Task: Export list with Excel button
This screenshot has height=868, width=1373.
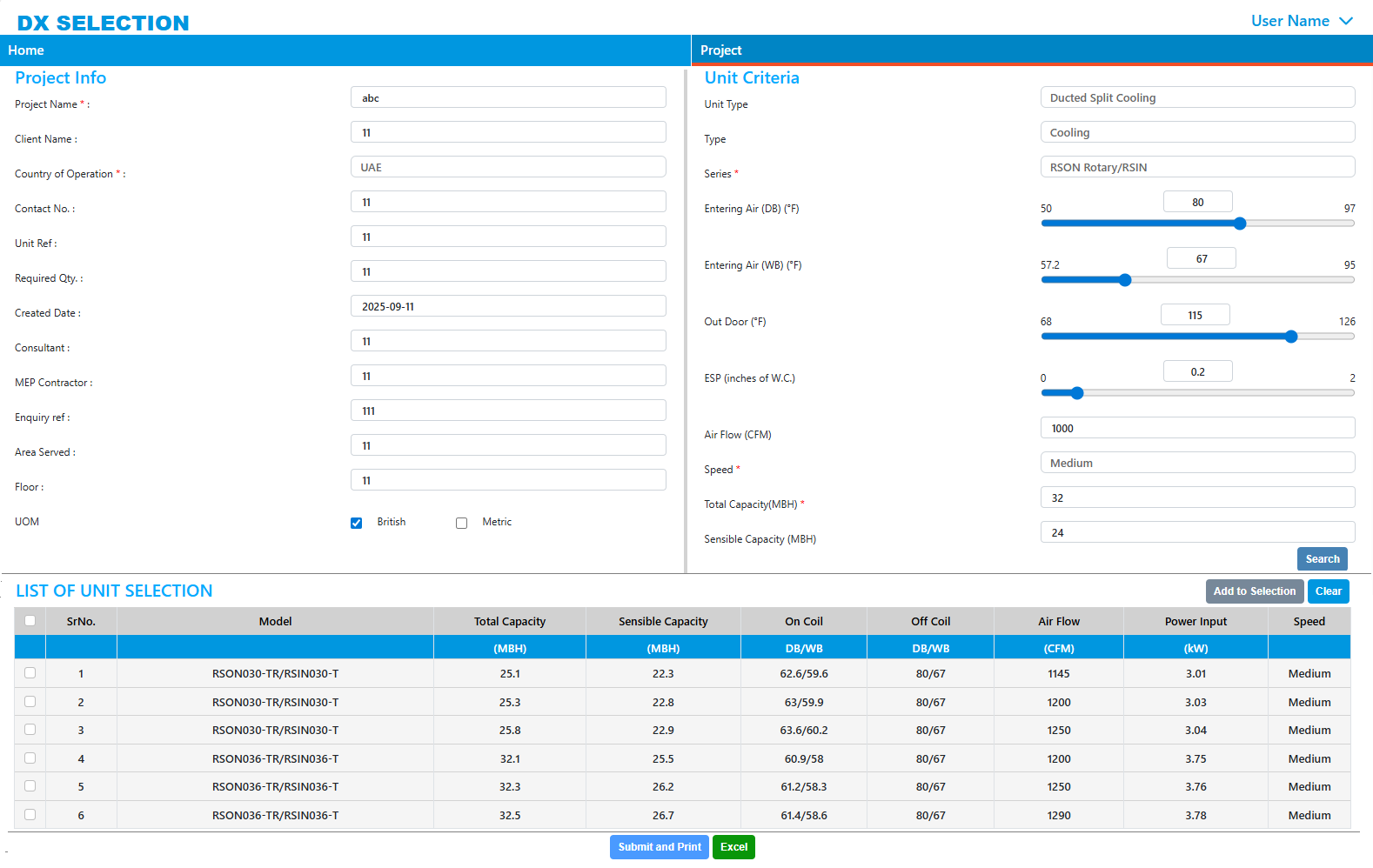Action: [x=733, y=847]
